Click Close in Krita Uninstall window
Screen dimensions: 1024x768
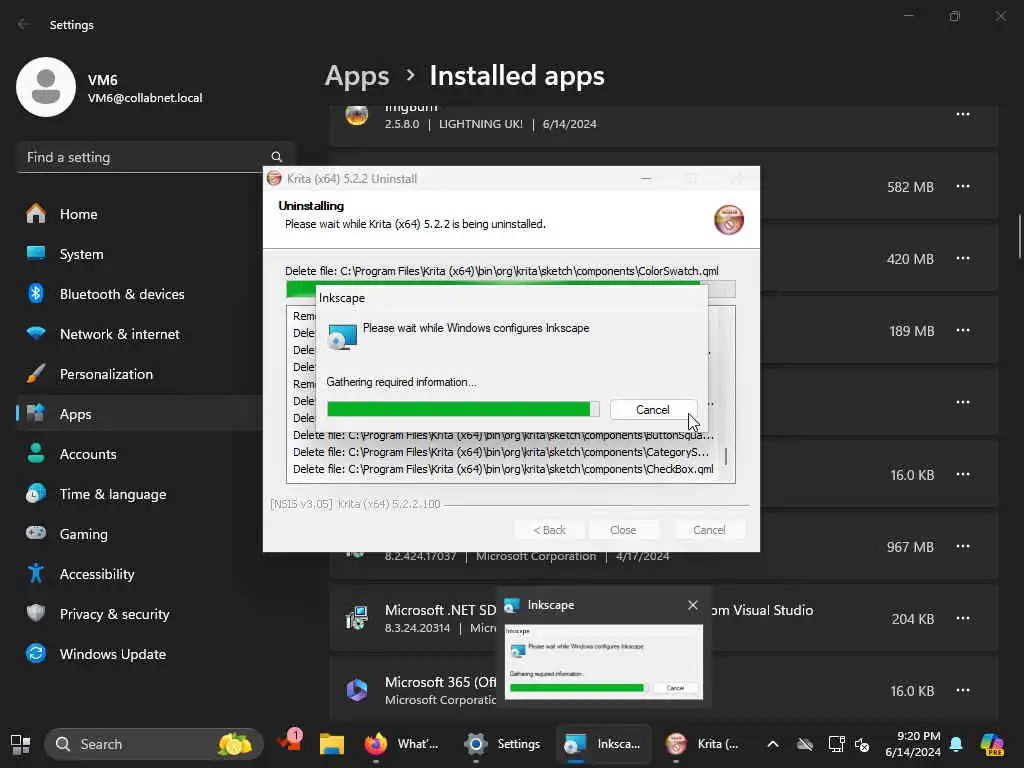coord(623,530)
